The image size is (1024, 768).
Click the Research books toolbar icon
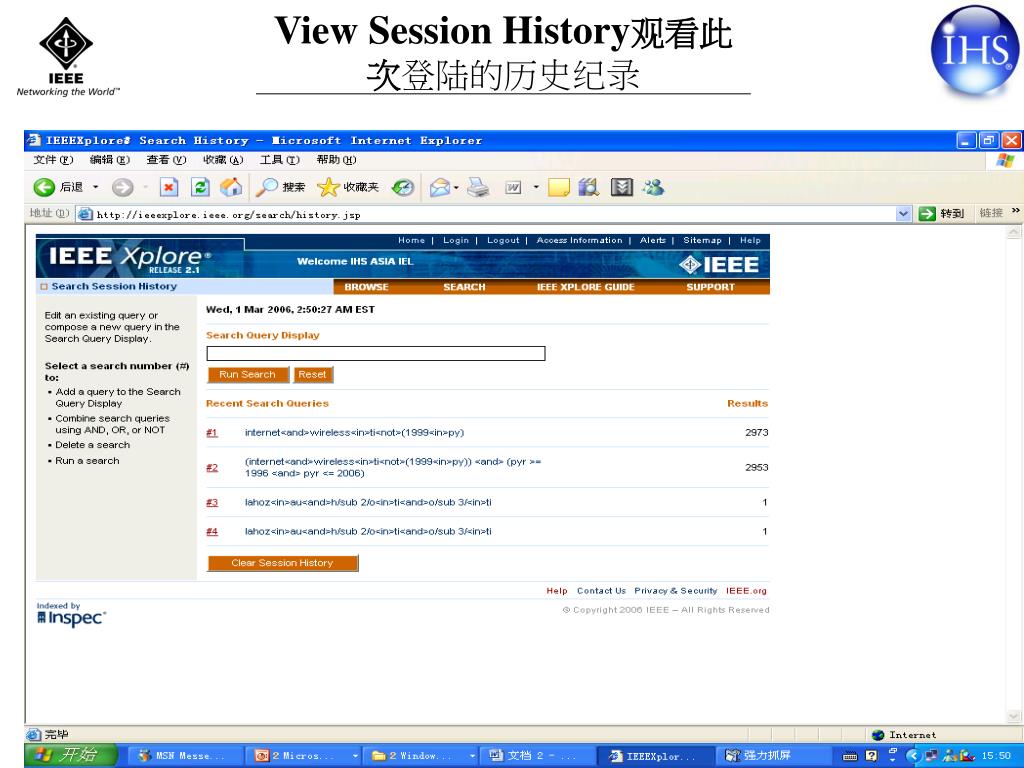588,188
